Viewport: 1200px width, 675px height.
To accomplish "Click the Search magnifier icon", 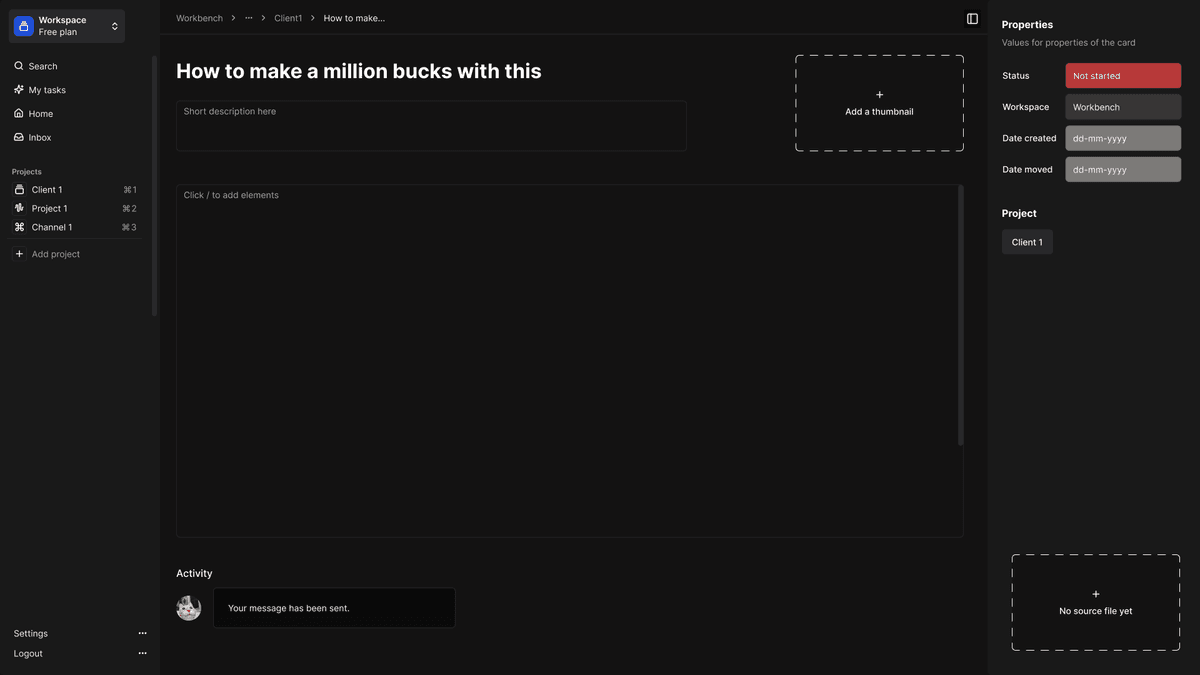I will [x=19, y=66].
